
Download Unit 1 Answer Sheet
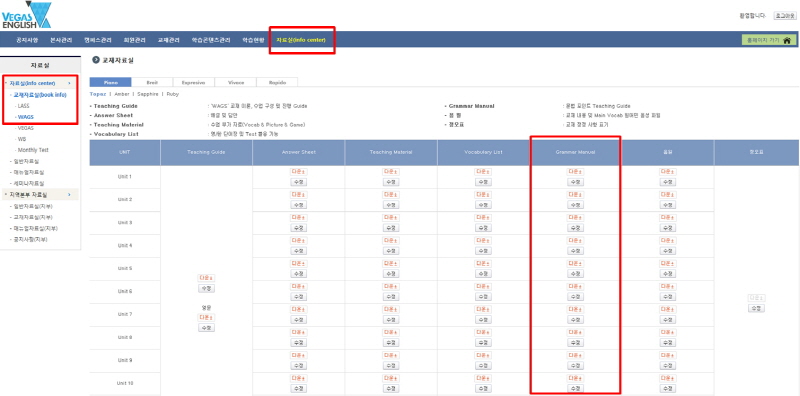pos(298,172)
